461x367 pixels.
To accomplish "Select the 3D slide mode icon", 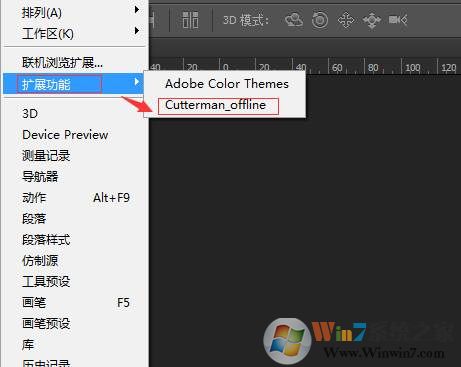I will (x=372, y=20).
